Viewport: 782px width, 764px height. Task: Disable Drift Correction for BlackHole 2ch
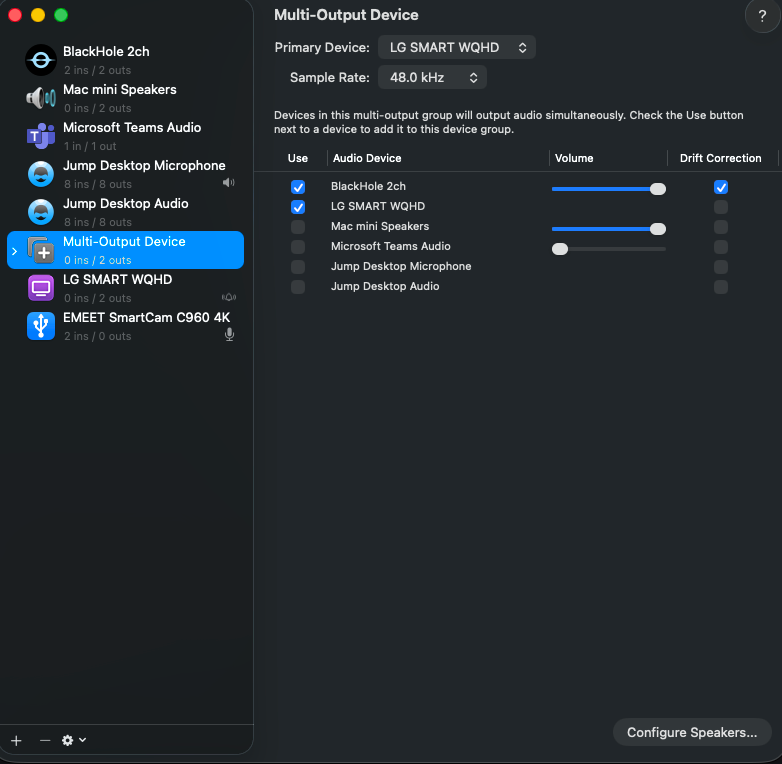click(x=721, y=187)
